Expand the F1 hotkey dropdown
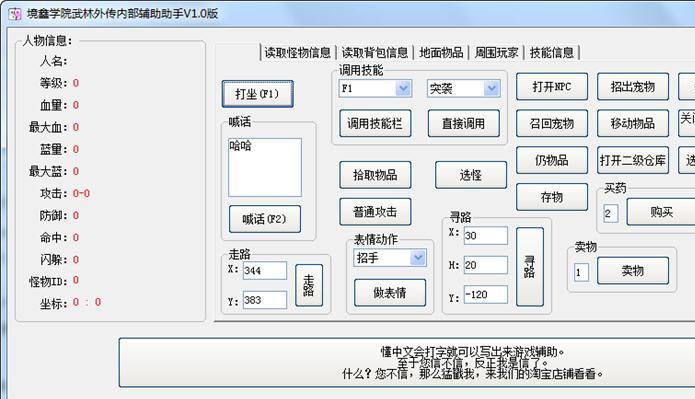This screenshot has width=695, height=399. coord(403,88)
